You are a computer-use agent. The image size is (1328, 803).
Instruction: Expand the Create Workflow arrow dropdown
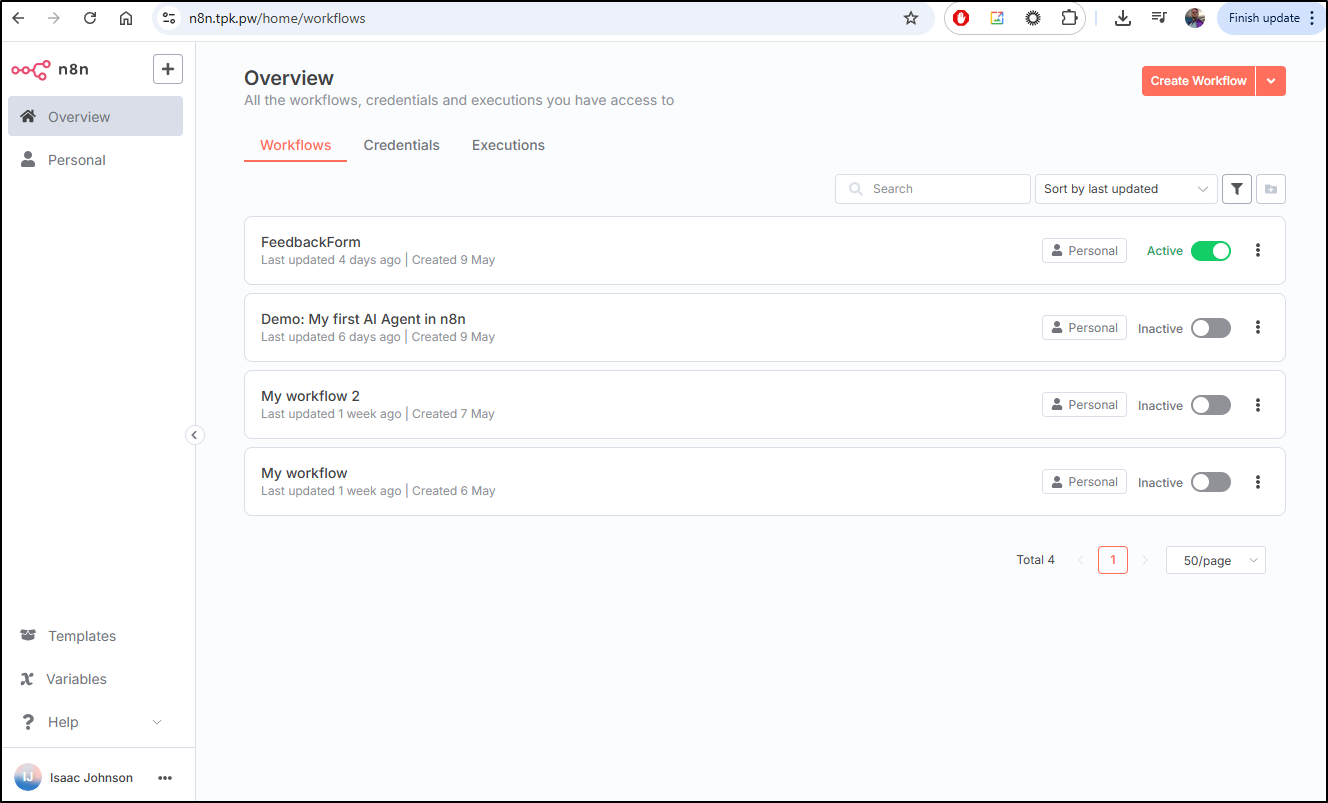pyautogui.click(x=1271, y=81)
